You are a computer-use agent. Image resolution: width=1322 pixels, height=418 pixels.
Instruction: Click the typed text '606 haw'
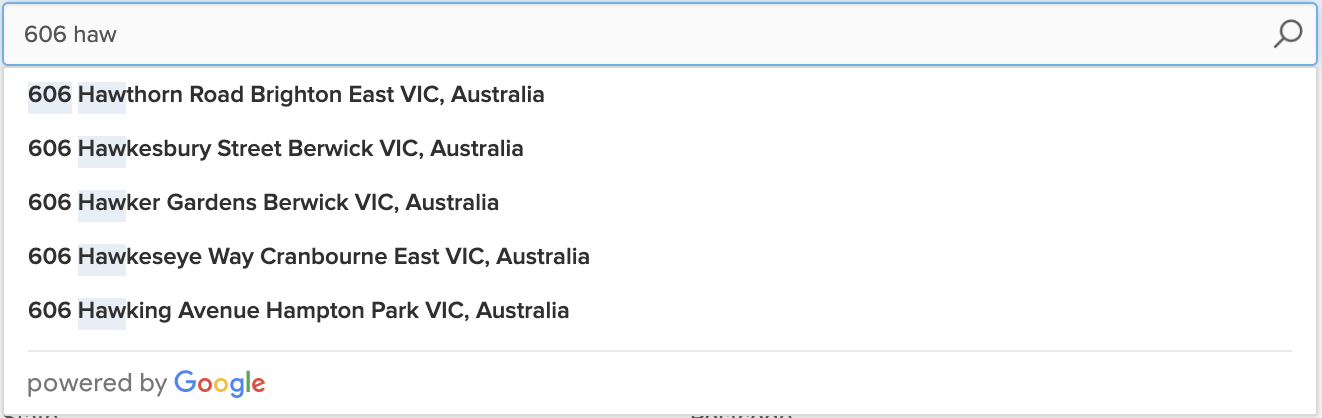pos(71,34)
